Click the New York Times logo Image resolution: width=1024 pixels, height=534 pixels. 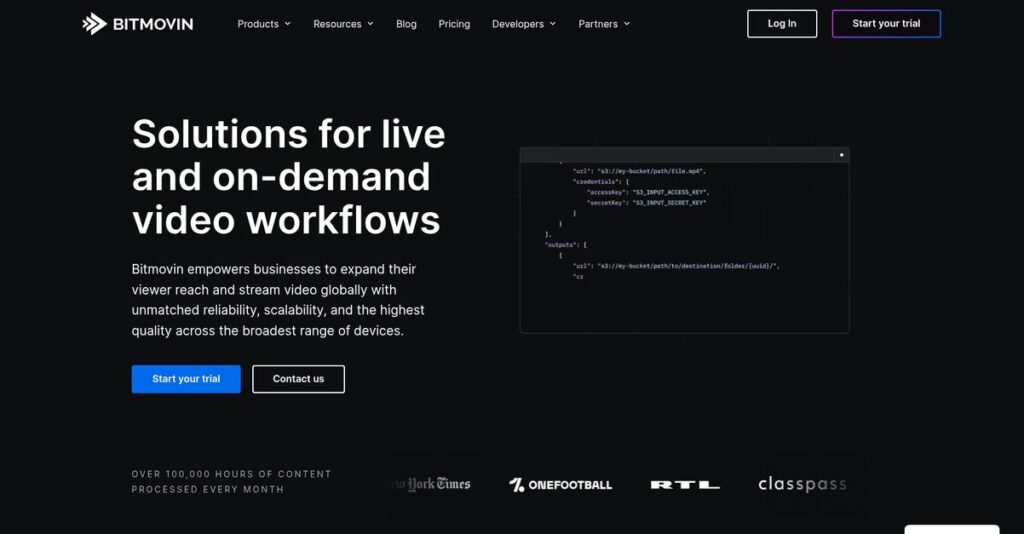431,484
